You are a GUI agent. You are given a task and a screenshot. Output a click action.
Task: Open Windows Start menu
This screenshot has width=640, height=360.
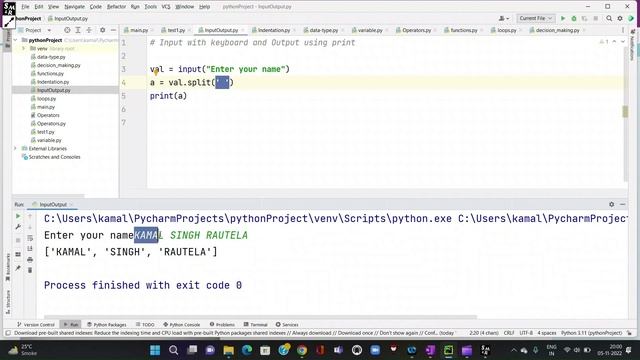[x=155, y=350]
